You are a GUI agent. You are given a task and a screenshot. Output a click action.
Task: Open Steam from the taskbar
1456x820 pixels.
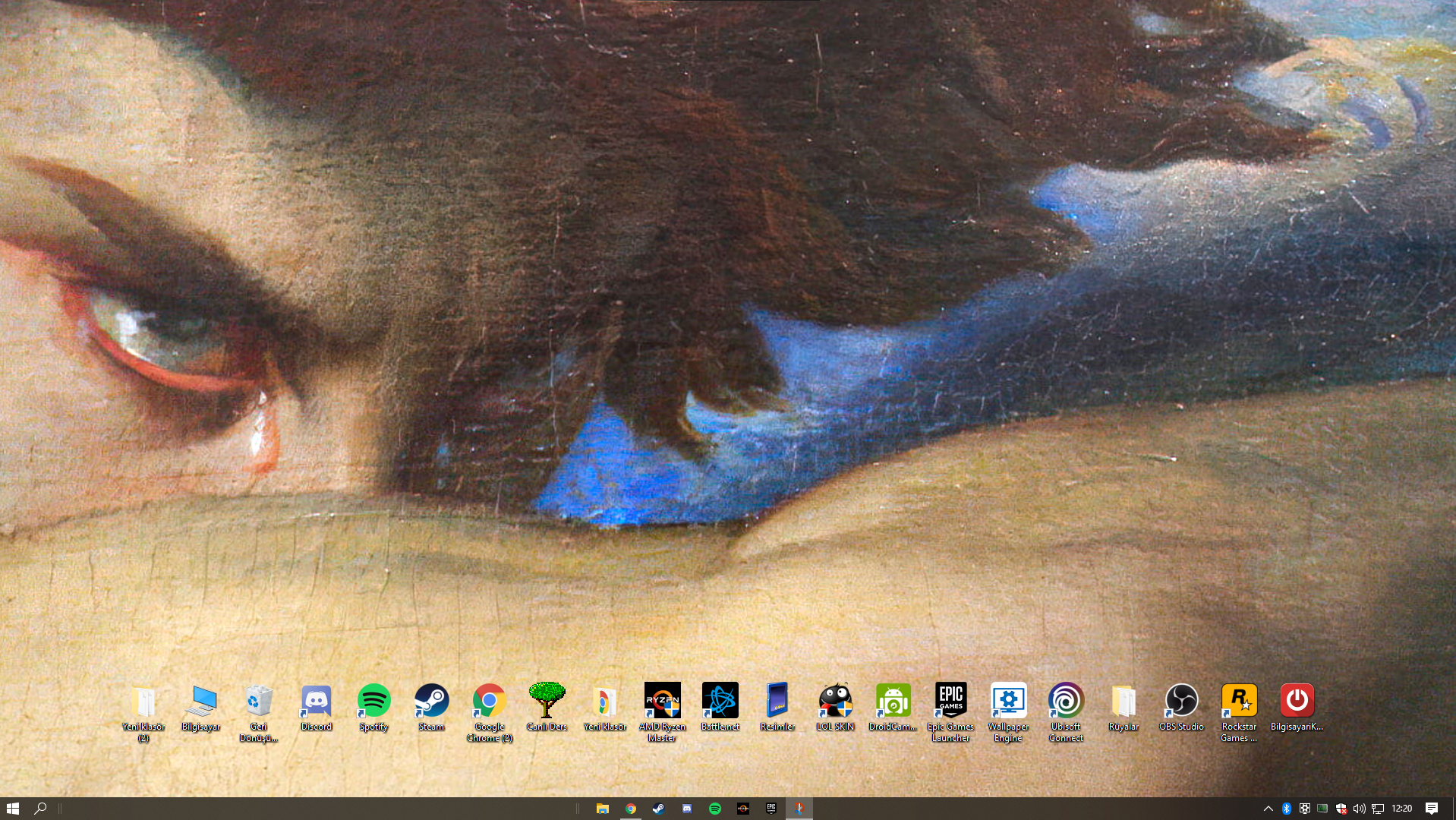[659, 809]
